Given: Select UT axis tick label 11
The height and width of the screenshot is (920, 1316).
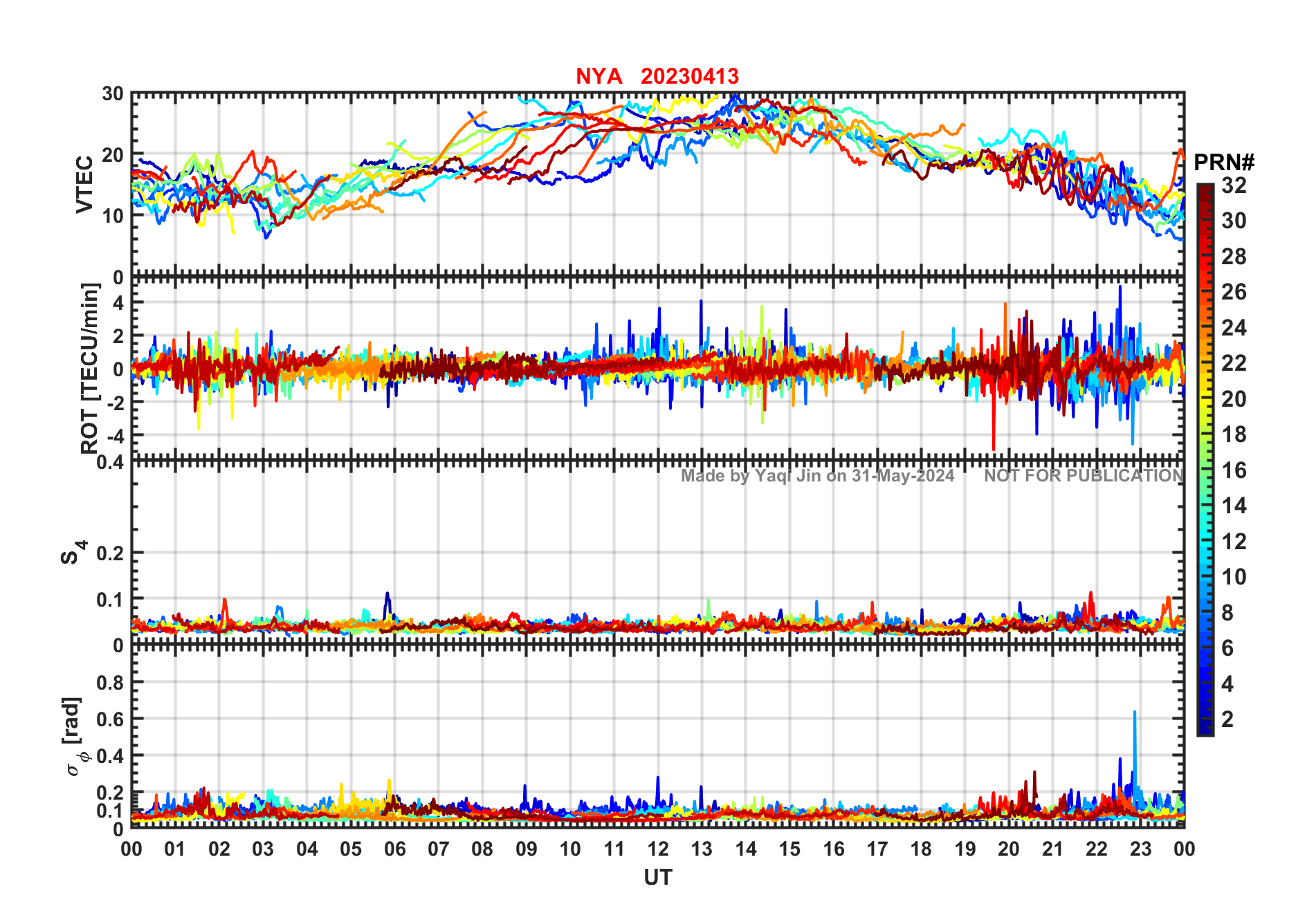Looking at the screenshot, I should click(614, 849).
